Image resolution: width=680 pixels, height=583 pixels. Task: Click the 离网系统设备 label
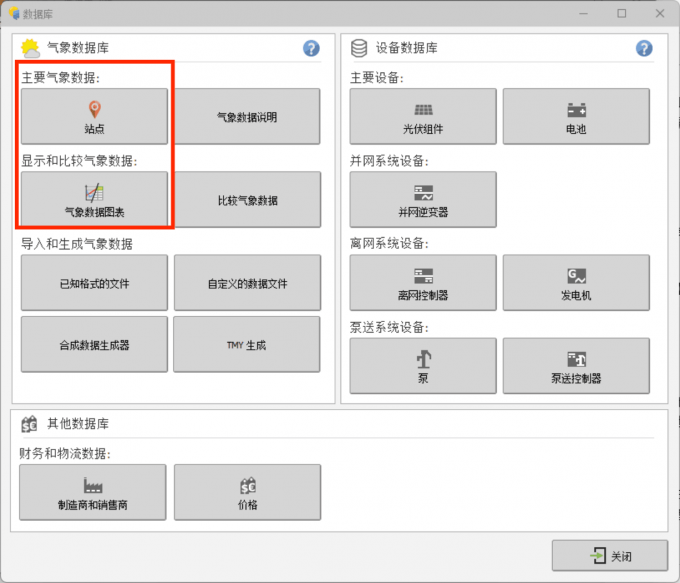pos(389,244)
